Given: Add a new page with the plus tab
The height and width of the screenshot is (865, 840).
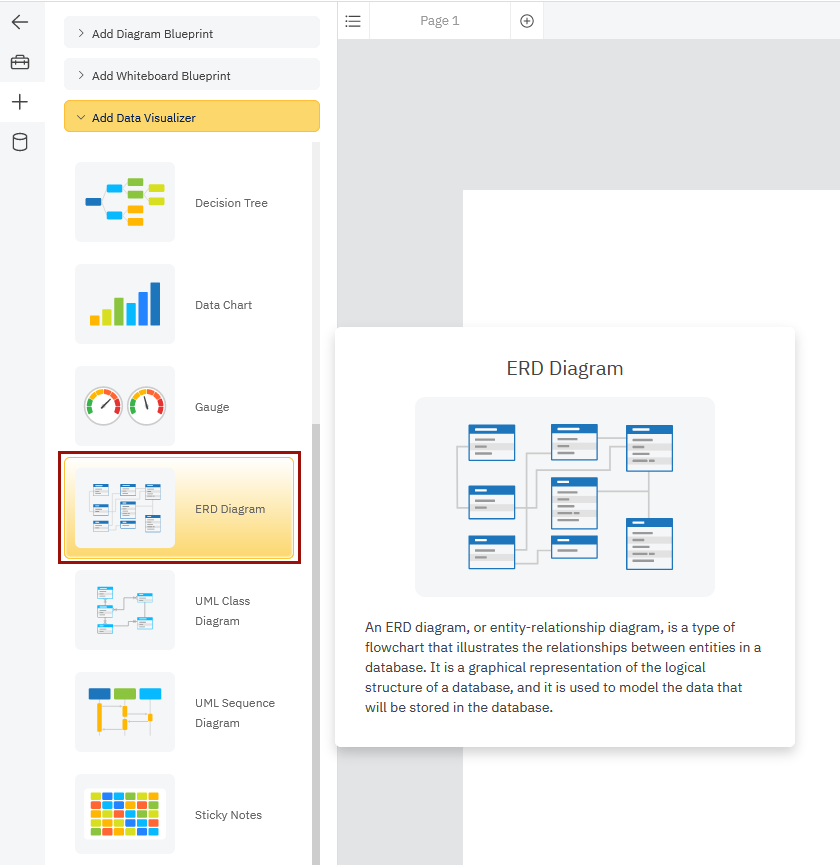Looking at the screenshot, I should pos(526,20).
